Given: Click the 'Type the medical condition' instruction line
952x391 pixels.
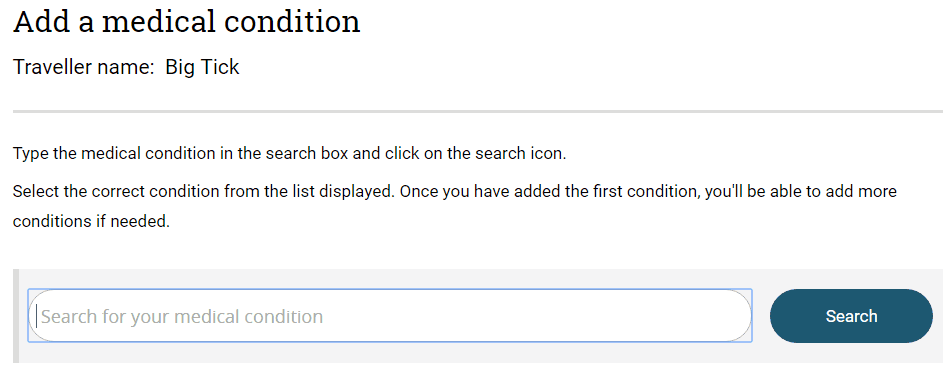Looking at the screenshot, I should pos(290,153).
